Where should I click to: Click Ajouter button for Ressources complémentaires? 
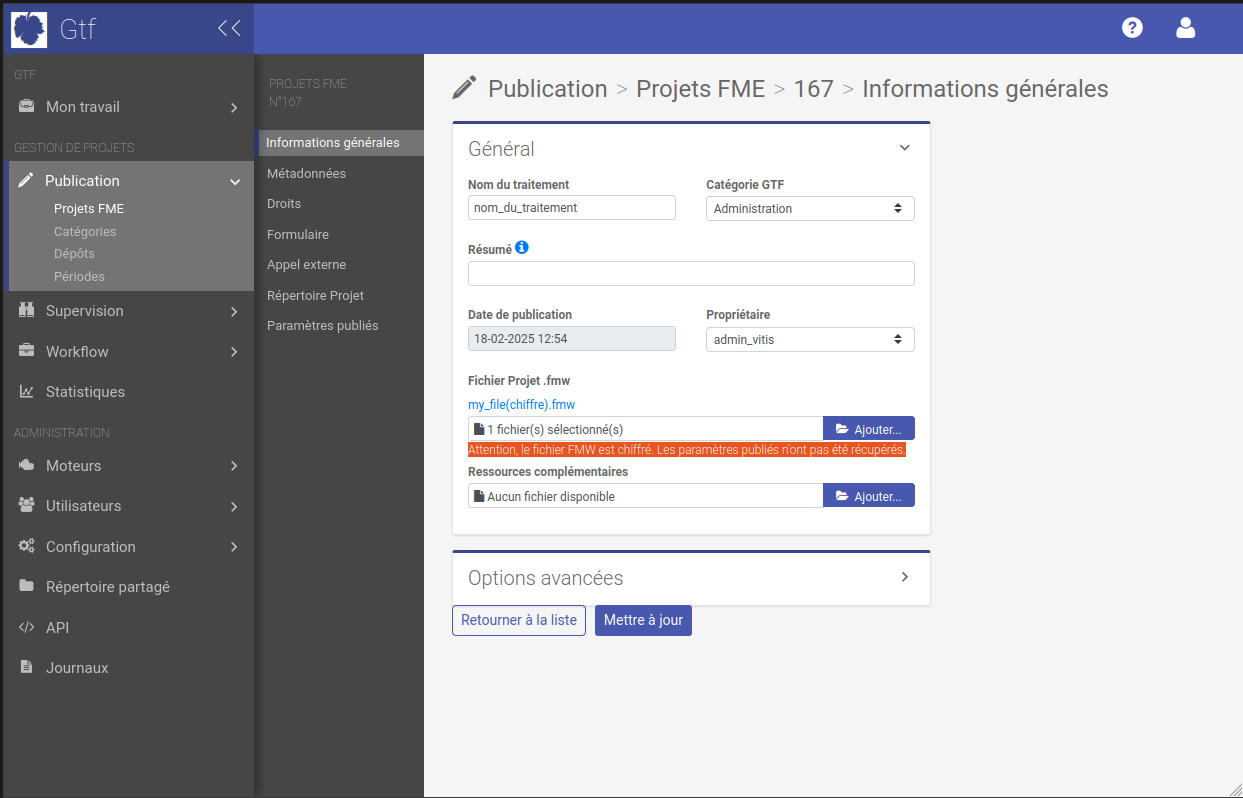click(x=869, y=496)
